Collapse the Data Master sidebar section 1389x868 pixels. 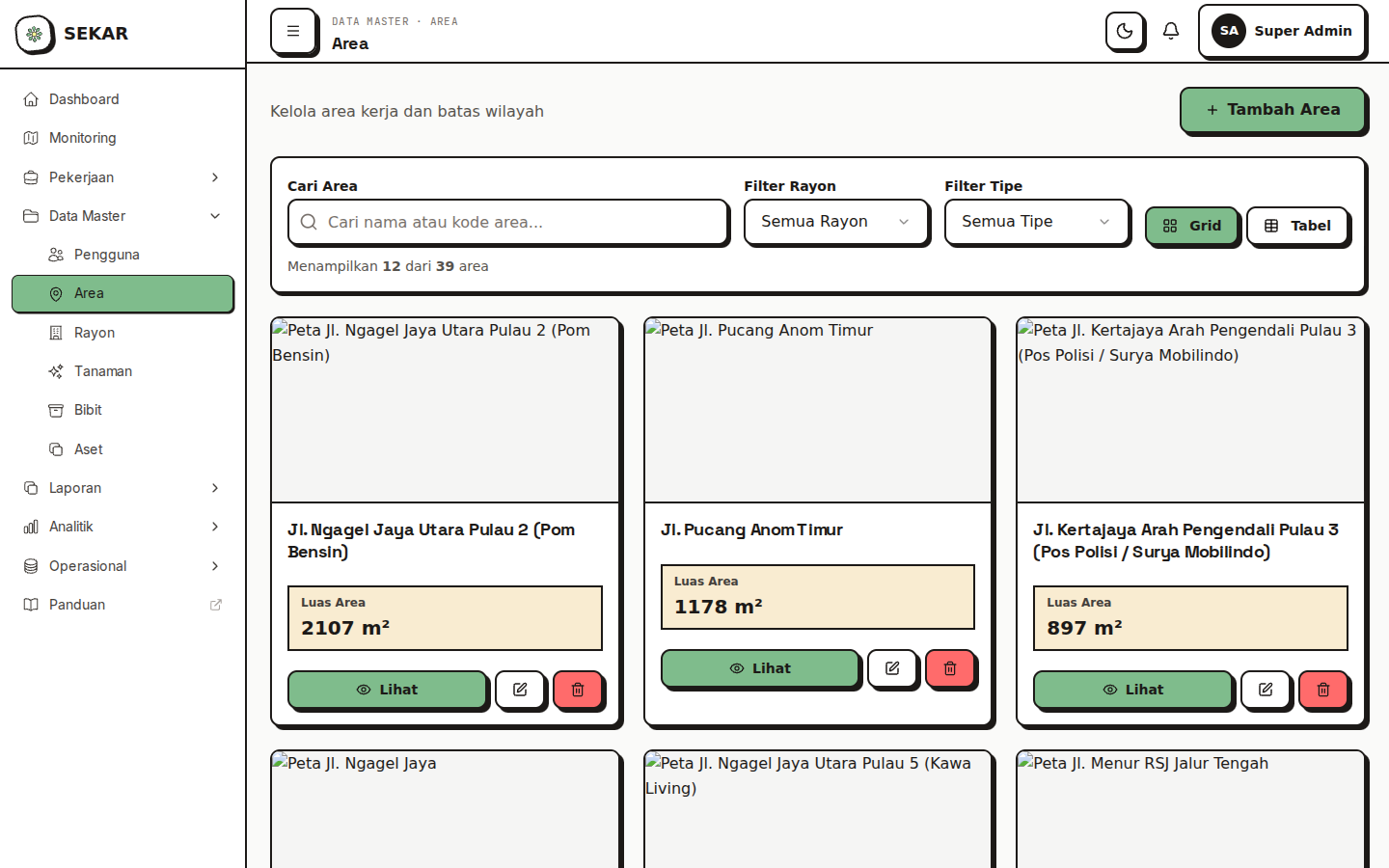point(123,216)
